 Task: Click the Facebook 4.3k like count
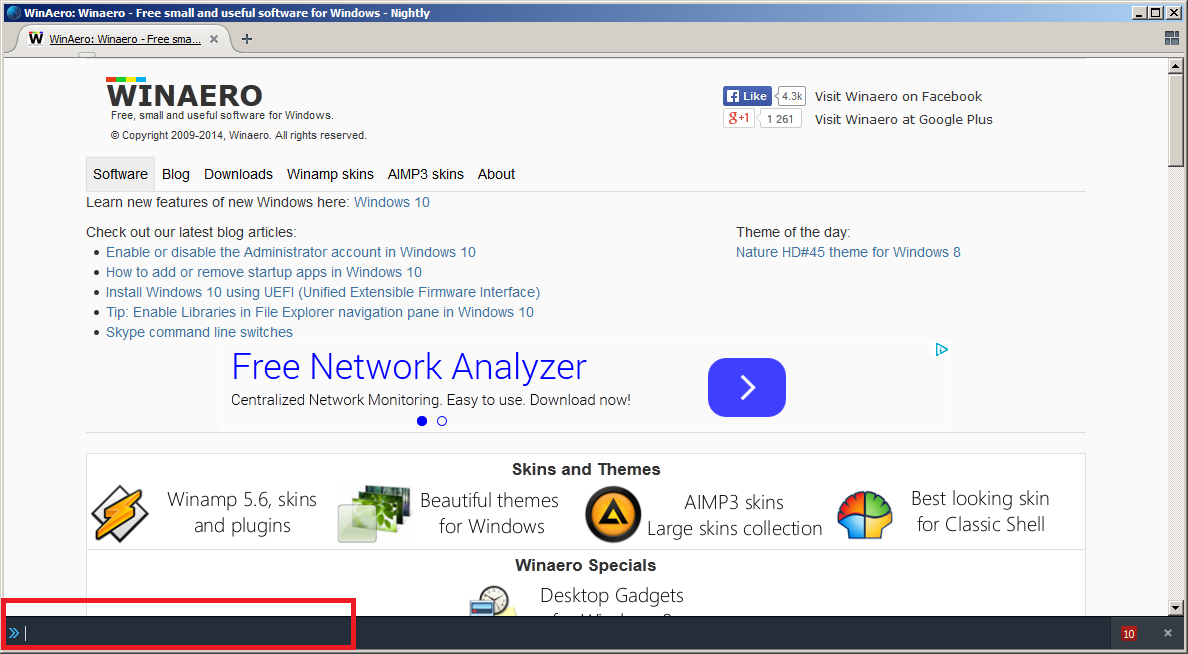point(792,96)
